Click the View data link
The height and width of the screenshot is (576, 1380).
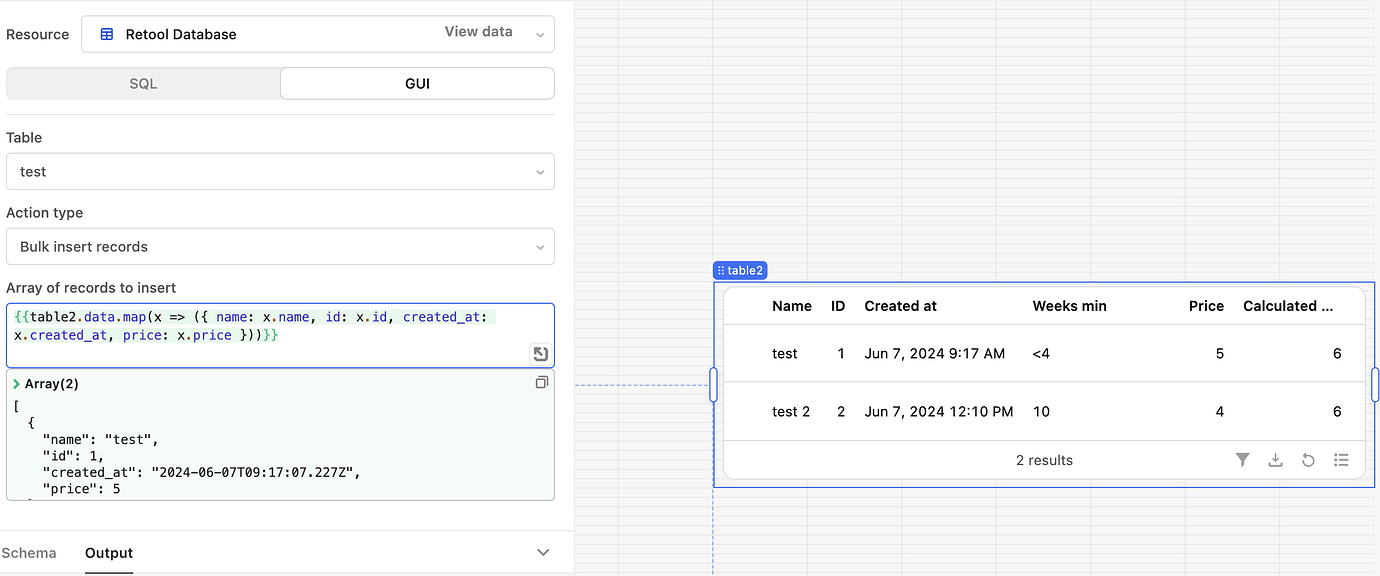tap(478, 31)
